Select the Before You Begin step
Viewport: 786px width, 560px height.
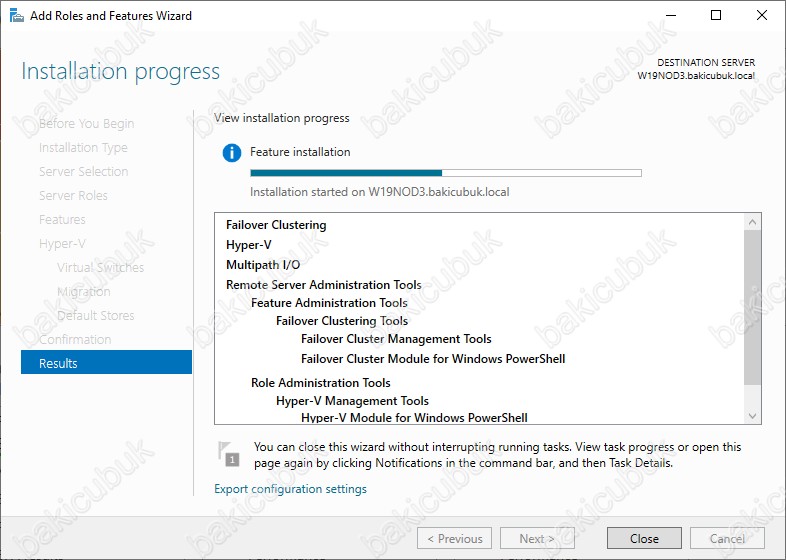[86, 123]
